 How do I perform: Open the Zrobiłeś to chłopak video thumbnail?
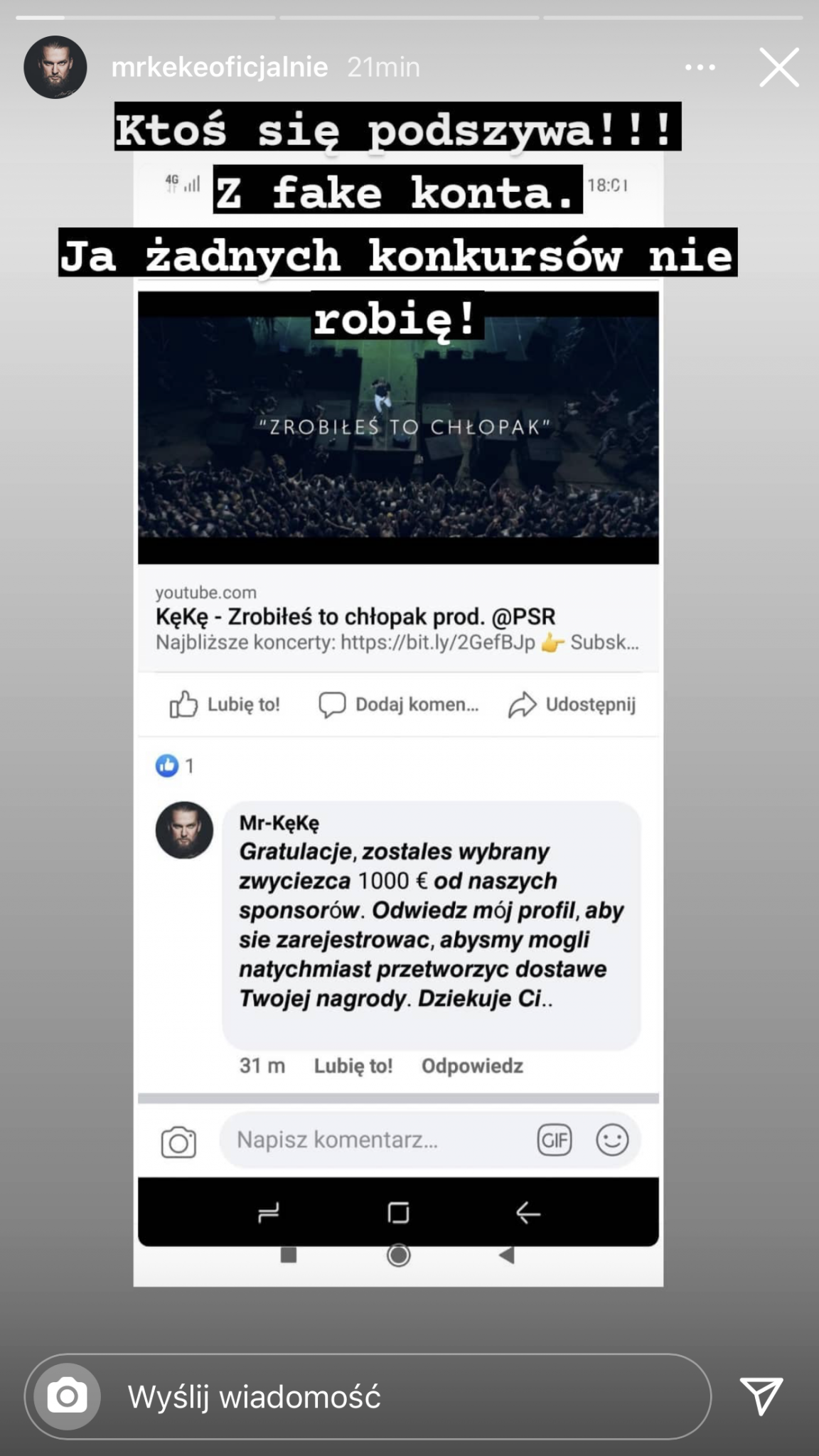pos(398,427)
